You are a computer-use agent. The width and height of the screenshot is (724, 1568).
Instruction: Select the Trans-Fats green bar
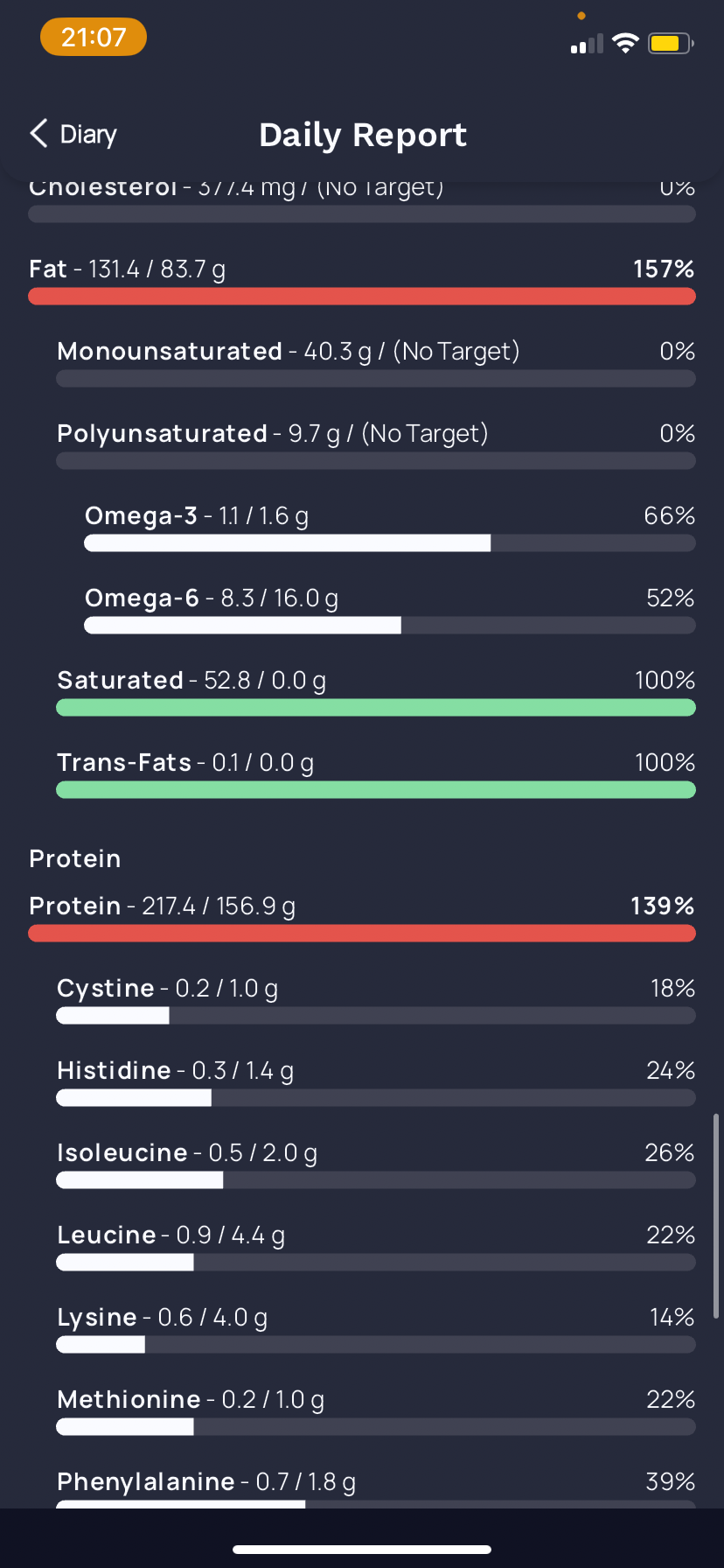pyautogui.click(x=376, y=790)
